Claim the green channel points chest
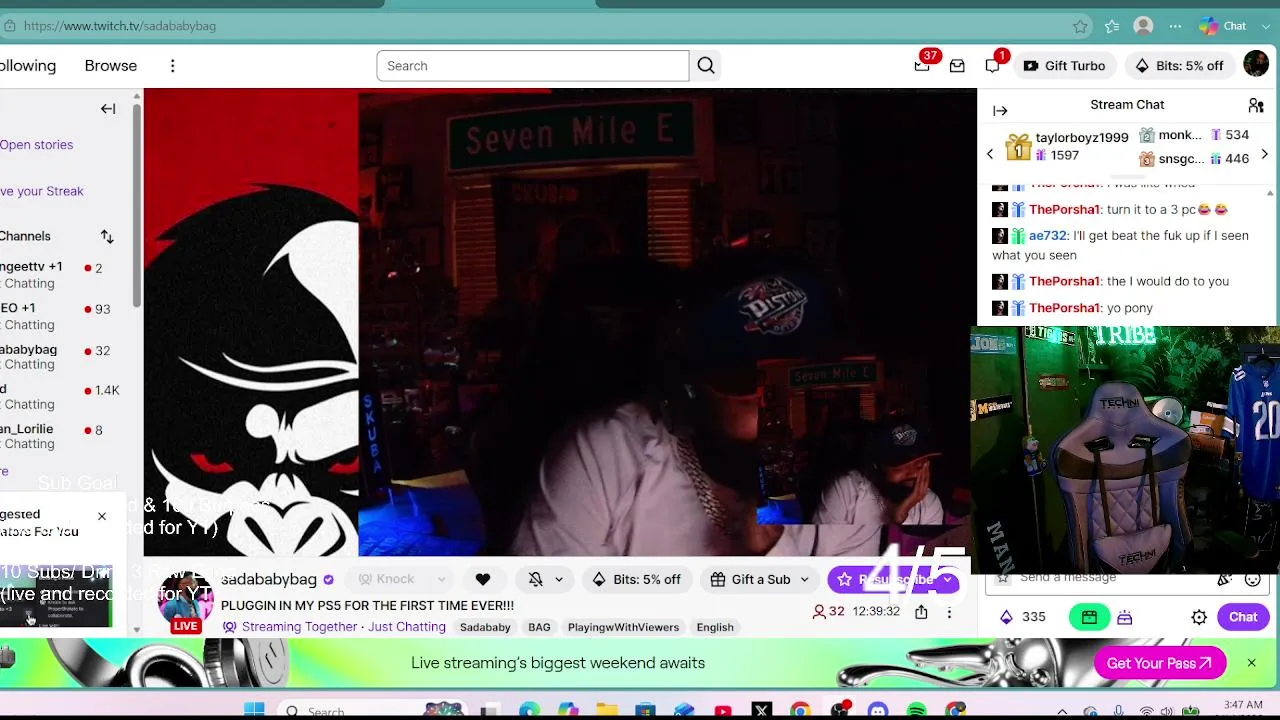Image resolution: width=1280 pixels, height=720 pixels. point(1089,618)
